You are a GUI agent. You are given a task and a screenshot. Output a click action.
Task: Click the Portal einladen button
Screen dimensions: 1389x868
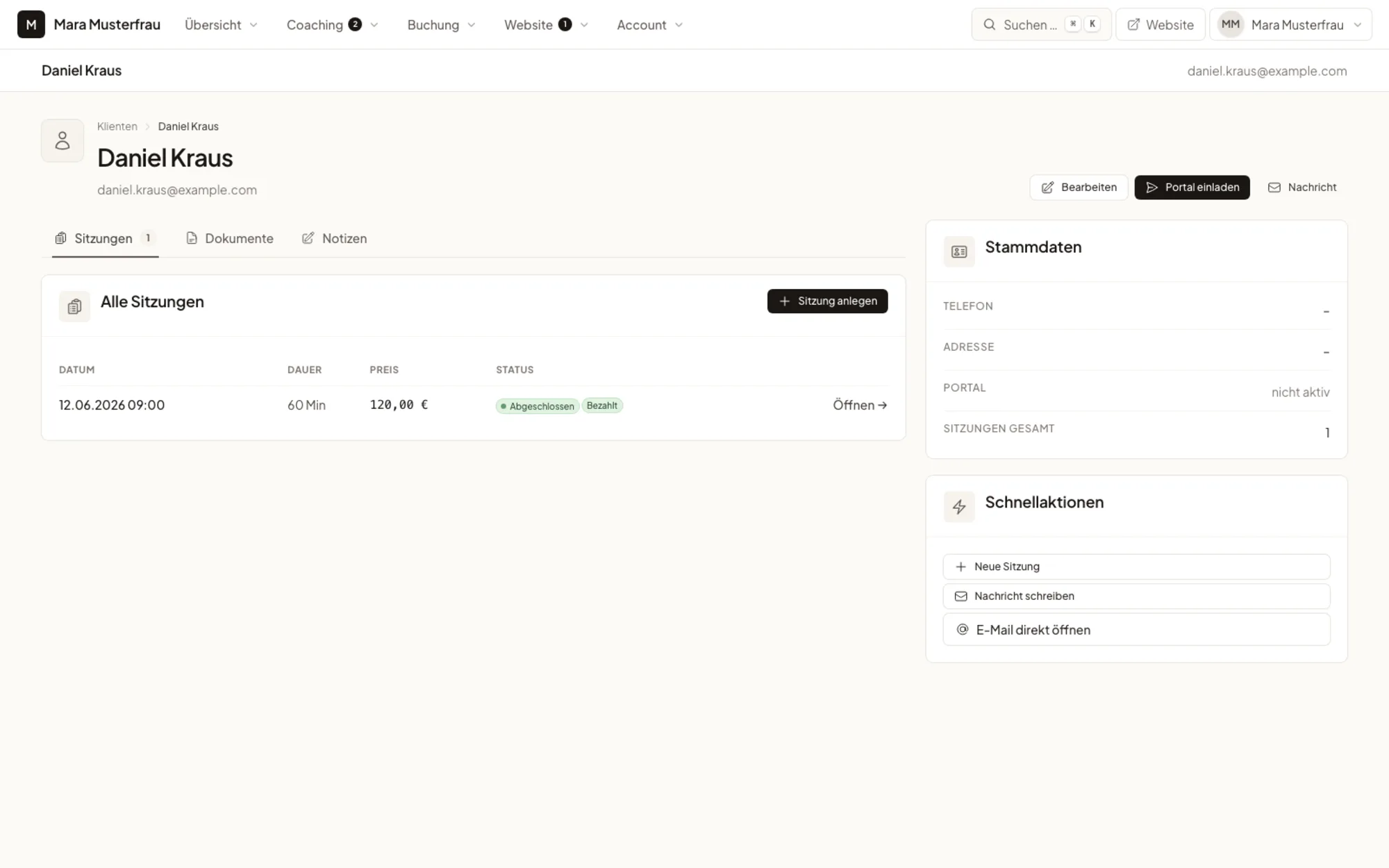pos(1192,187)
